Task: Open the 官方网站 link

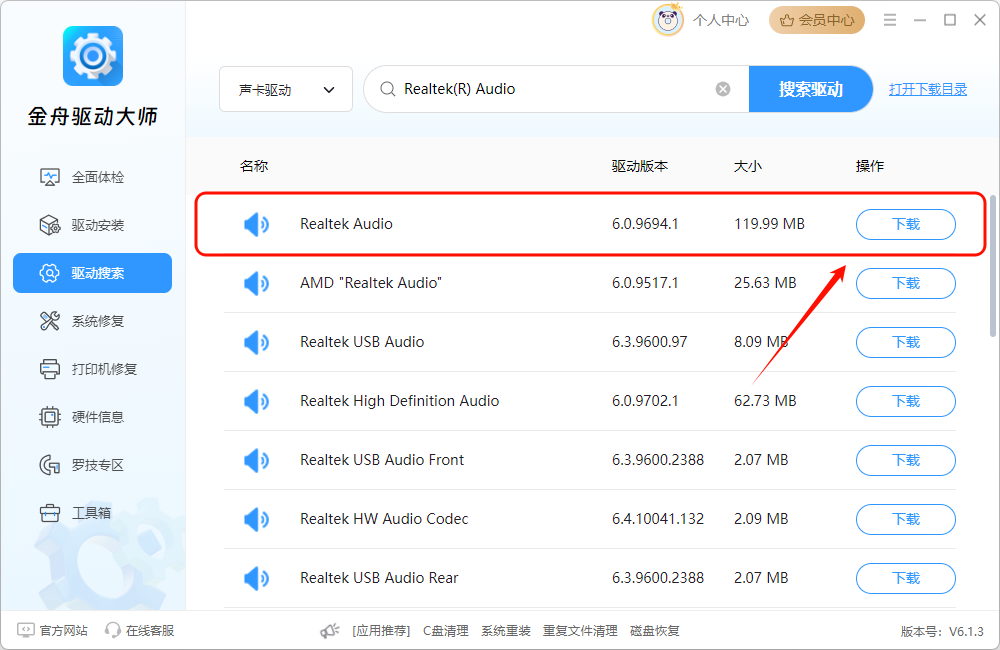Action: (52, 631)
